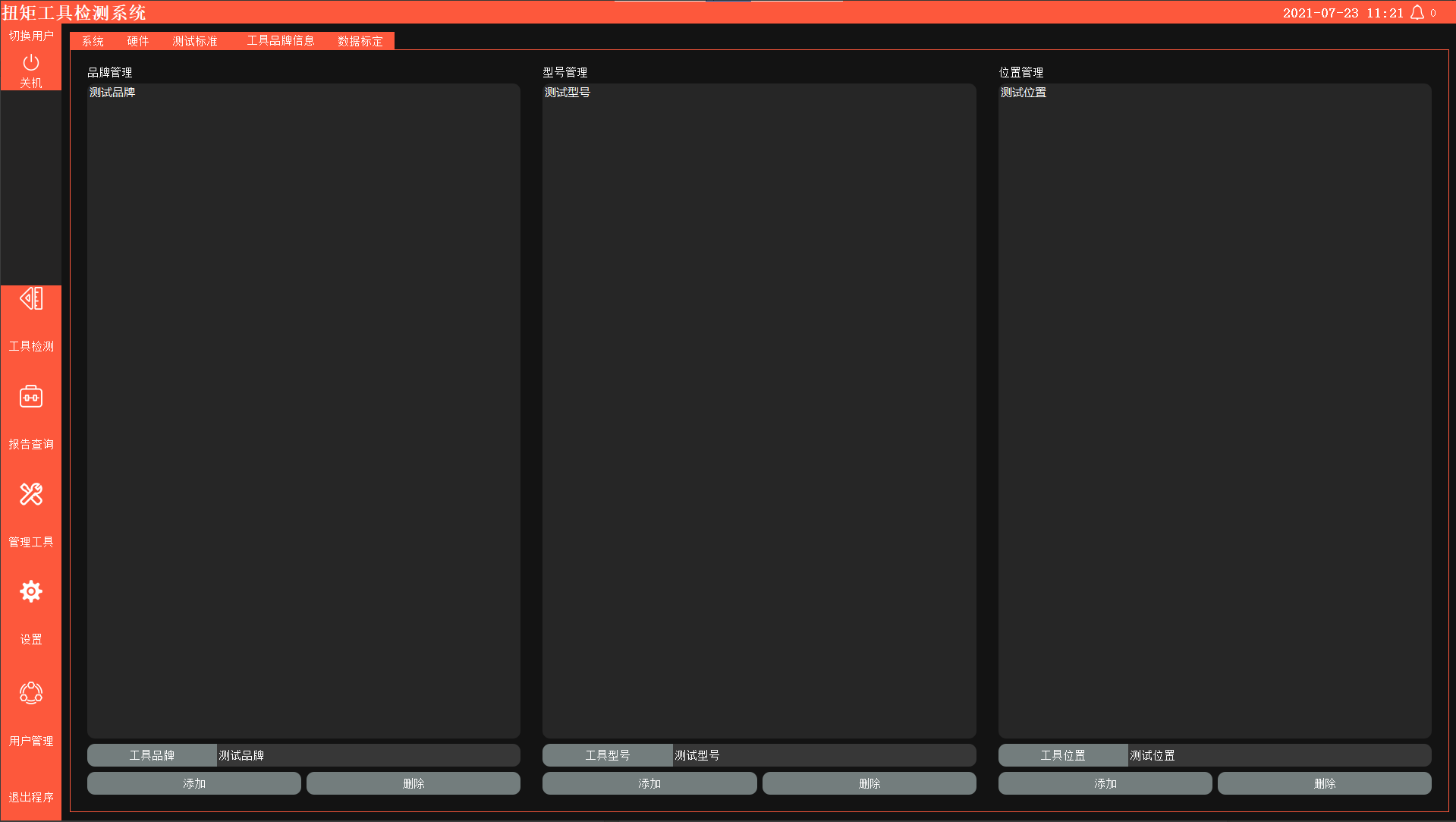This screenshot has height=822, width=1456.
Task: Select 测试位置 in the position list
Action: (x=1024, y=93)
